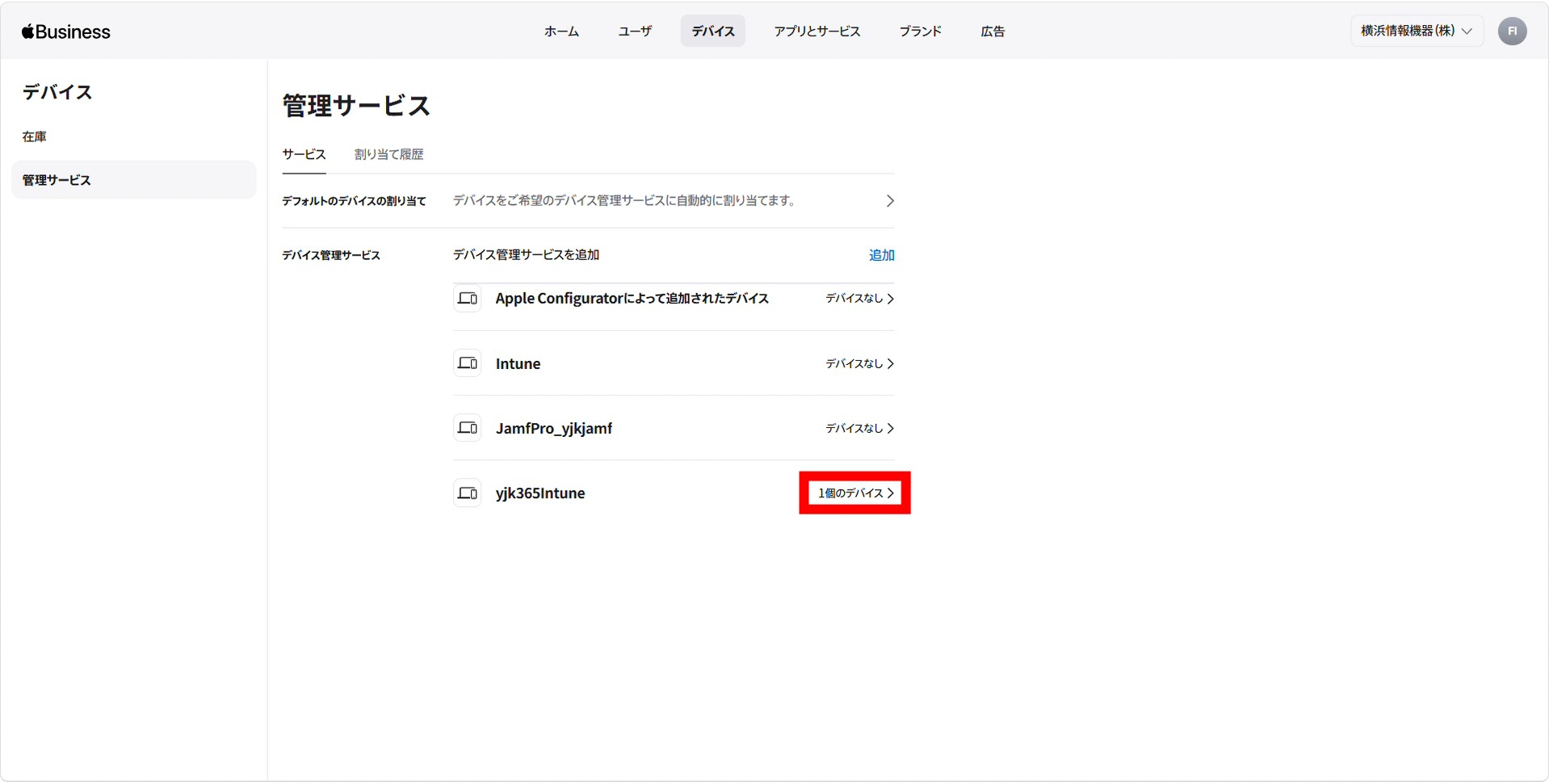Open the Apple Configuratorによって追加されたデバイス entry
1549x784 pixels.
click(632, 299)
